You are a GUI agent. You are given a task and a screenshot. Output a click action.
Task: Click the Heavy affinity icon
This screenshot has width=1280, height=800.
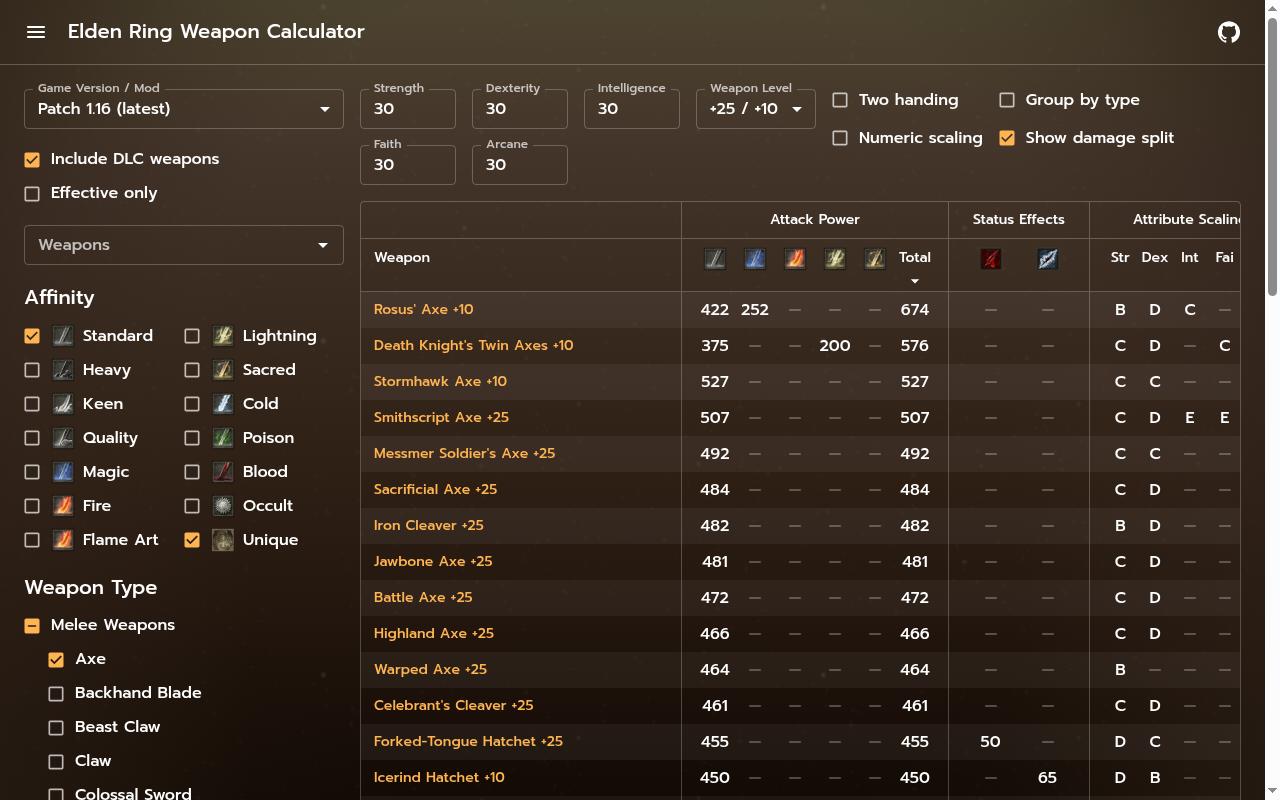pyautogui.click(x=63, y=370)
